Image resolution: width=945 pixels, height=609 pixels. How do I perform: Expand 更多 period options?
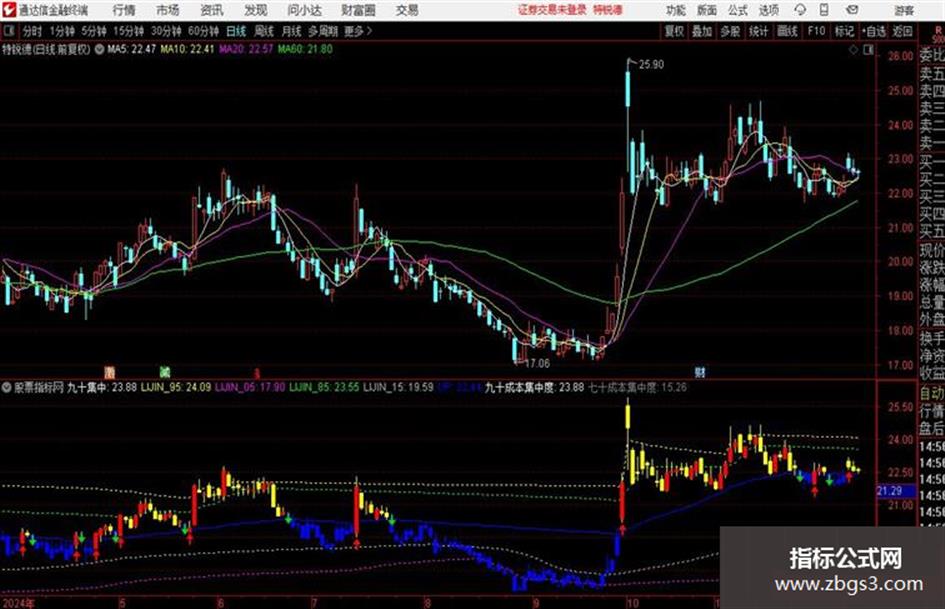tap(357, 31)
